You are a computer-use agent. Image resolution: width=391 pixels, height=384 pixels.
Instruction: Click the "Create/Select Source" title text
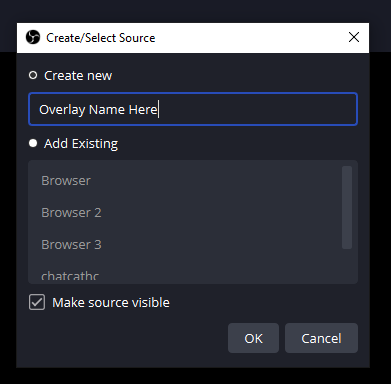pos(101,38)
